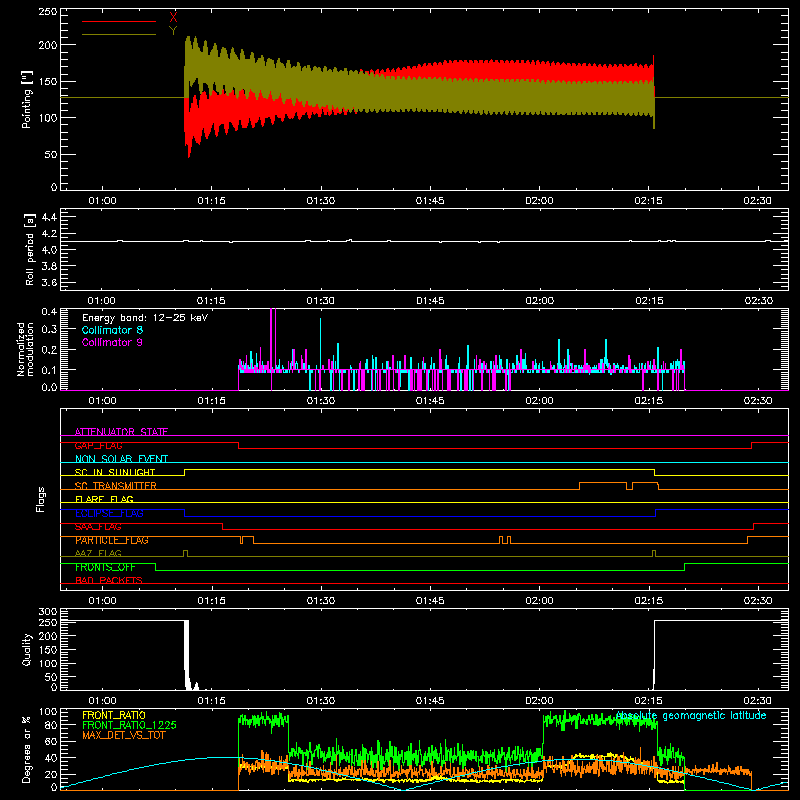Select the green FRONT_RATIO_1225 legend entry
Image resolution: width=800 pixels, height=800 pixels.
130,725
